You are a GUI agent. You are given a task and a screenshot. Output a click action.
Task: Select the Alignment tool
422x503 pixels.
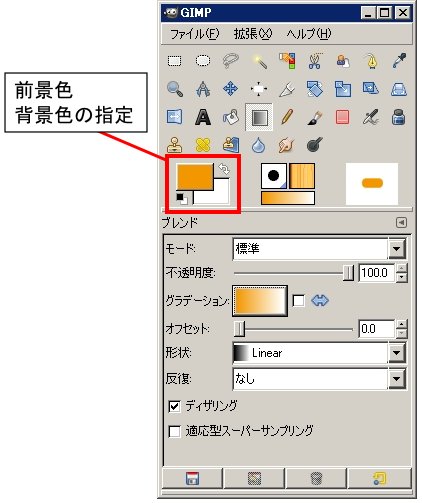pyautogui.click(x=259, y=89)
